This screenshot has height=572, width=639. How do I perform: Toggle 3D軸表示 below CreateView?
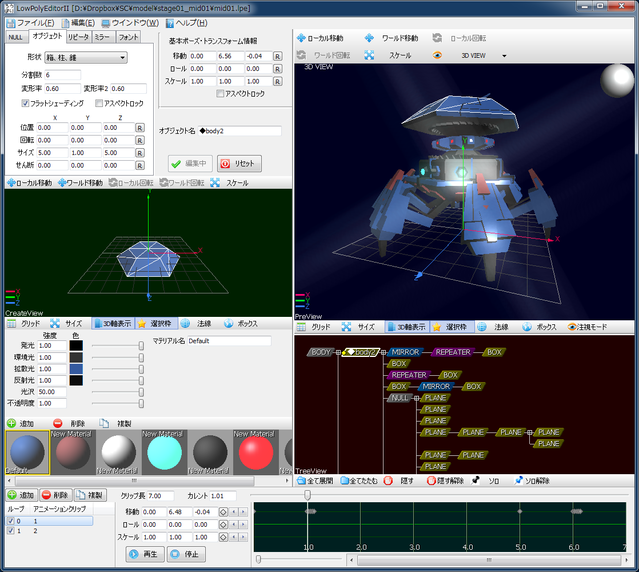tap(113, 324)
